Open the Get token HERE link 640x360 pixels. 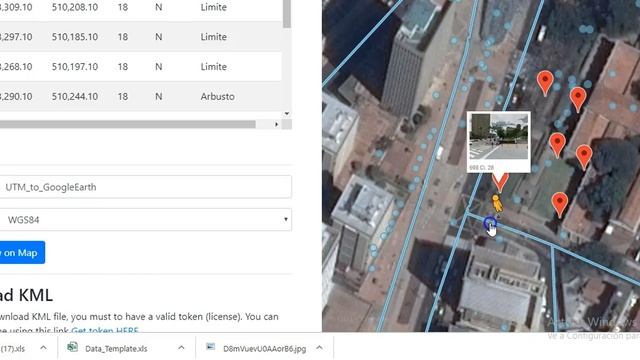[x=105, y=330]
